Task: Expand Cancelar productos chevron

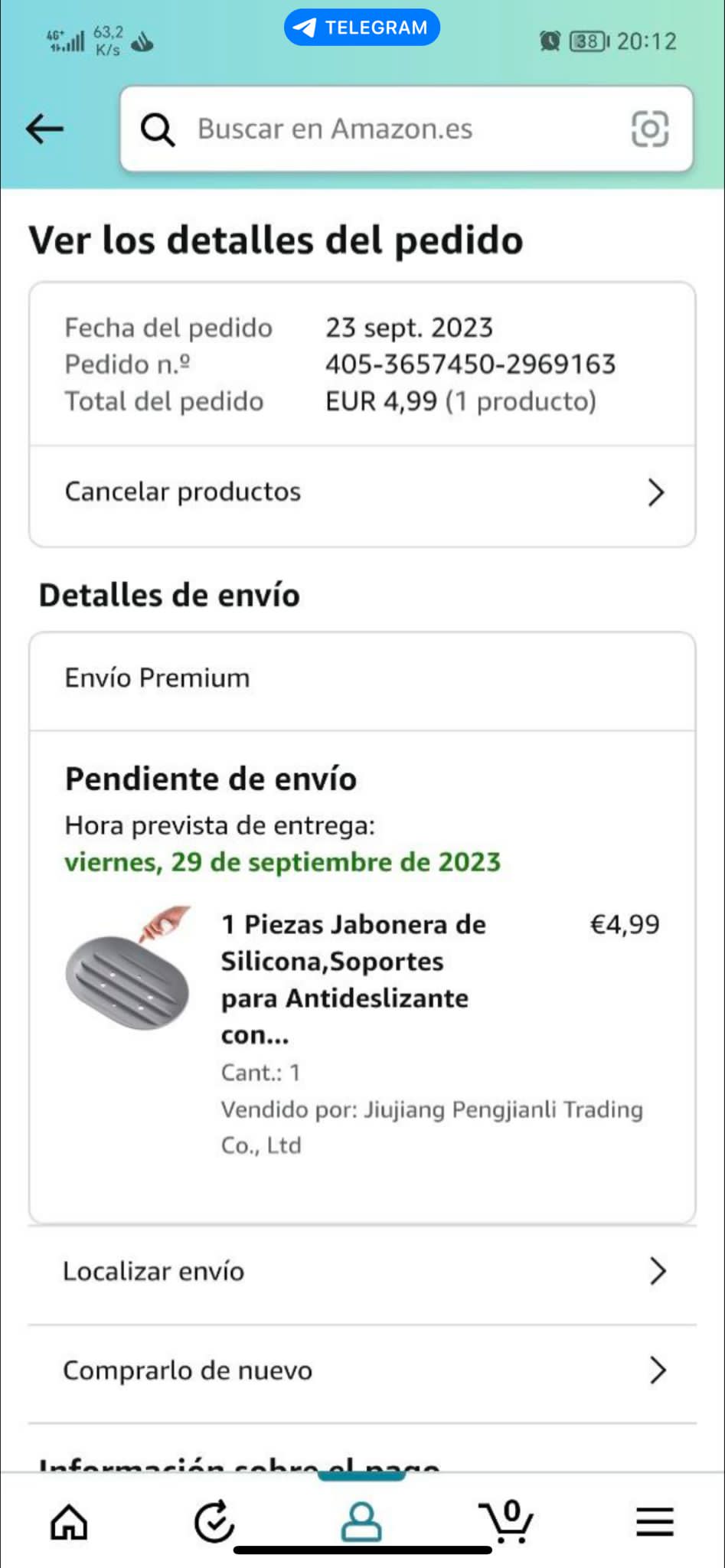Action: [656, 492]
